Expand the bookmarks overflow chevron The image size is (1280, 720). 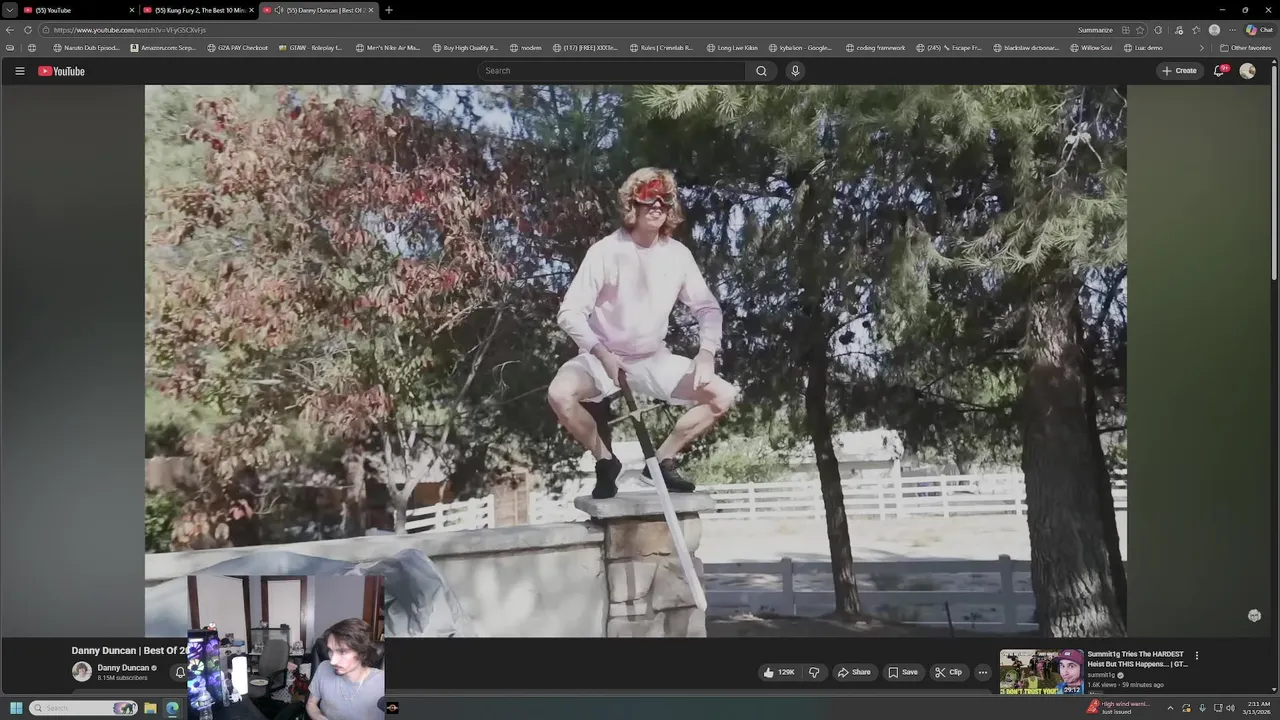pyautogui.click(x=1202, y=47)
